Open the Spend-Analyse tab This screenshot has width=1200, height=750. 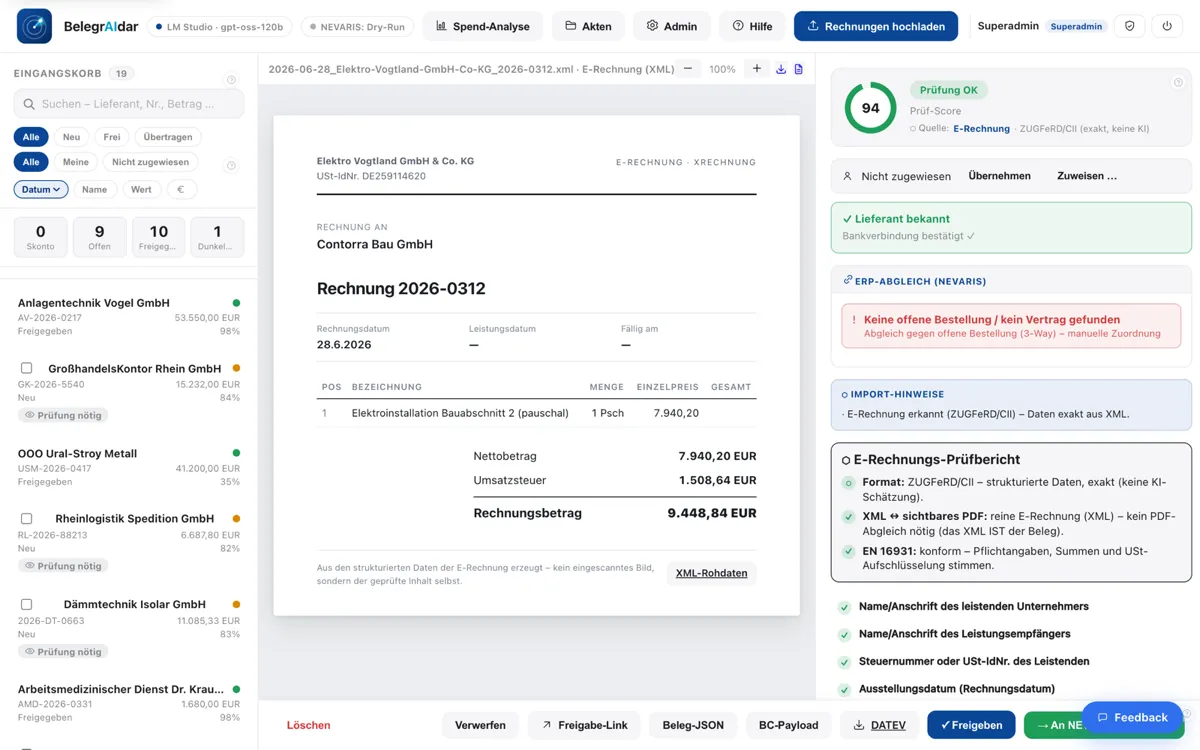pyautogui.click(x=483, y=26)
